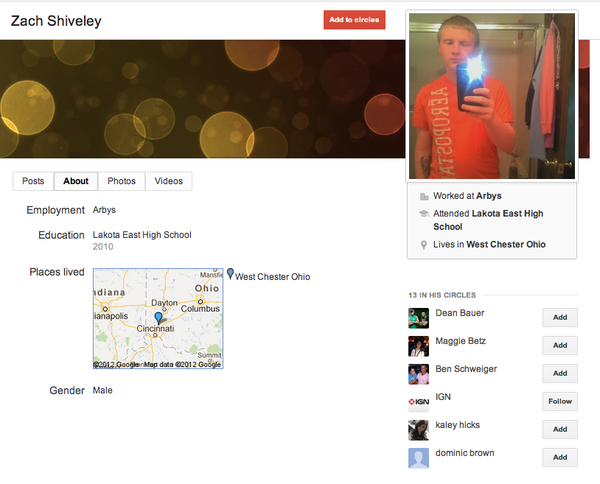Image resolution: width=600 pixels, height=484 pixels.
Task: Add dominic brown to circles
Action: (x=560, y=457)
